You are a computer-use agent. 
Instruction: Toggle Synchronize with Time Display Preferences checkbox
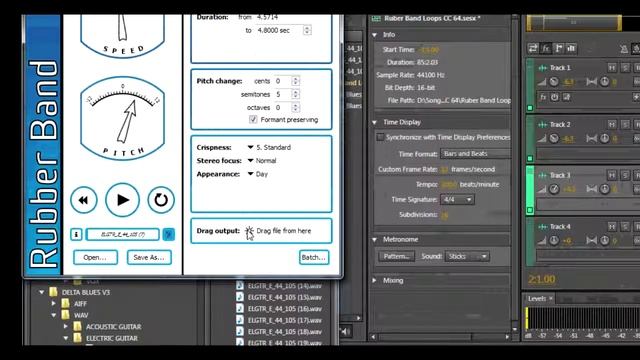pyautogui.click(x=380, y=137)
